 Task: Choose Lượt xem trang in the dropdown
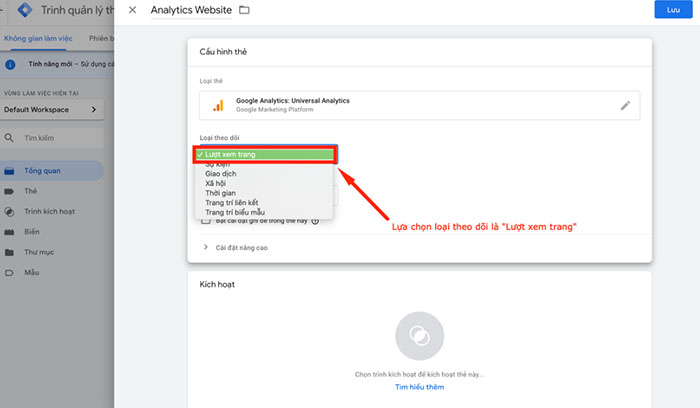[265, 154]
